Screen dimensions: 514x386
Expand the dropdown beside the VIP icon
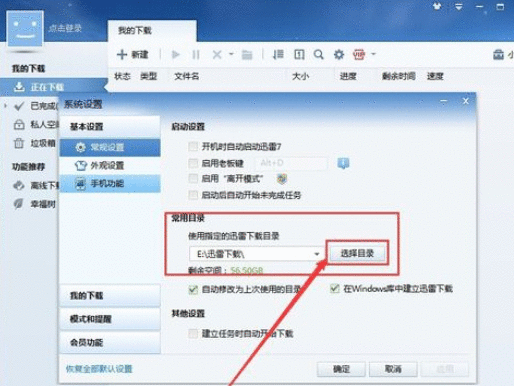373,54
